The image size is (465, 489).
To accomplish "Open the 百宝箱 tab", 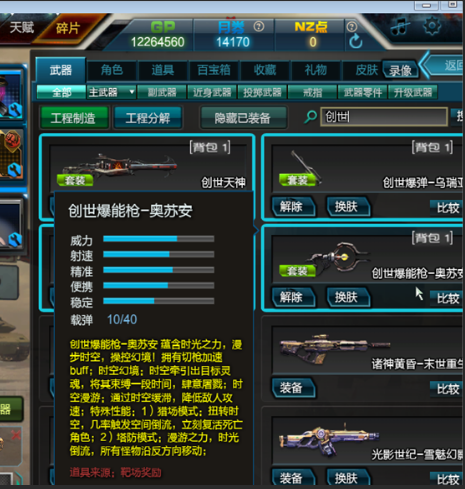I will tap(214, 70).
